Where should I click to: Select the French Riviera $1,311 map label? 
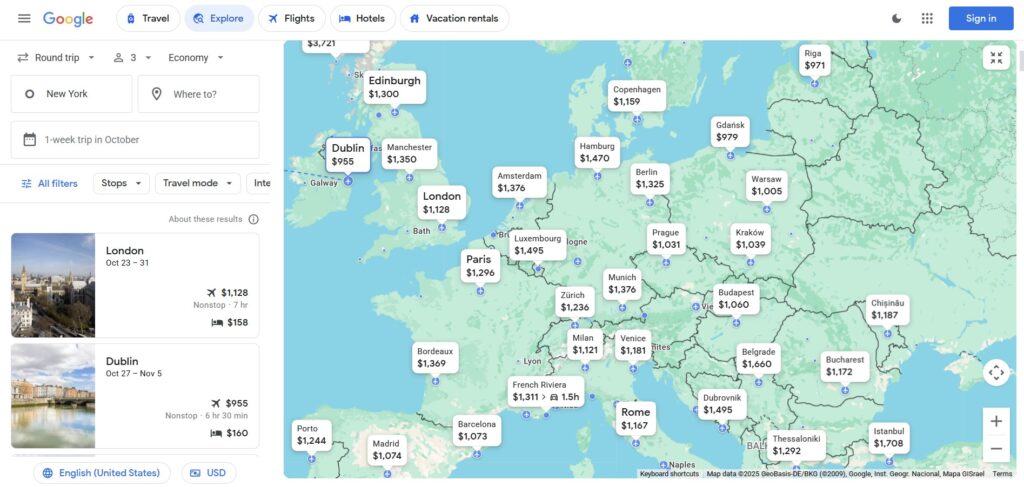tap(546, 391)
